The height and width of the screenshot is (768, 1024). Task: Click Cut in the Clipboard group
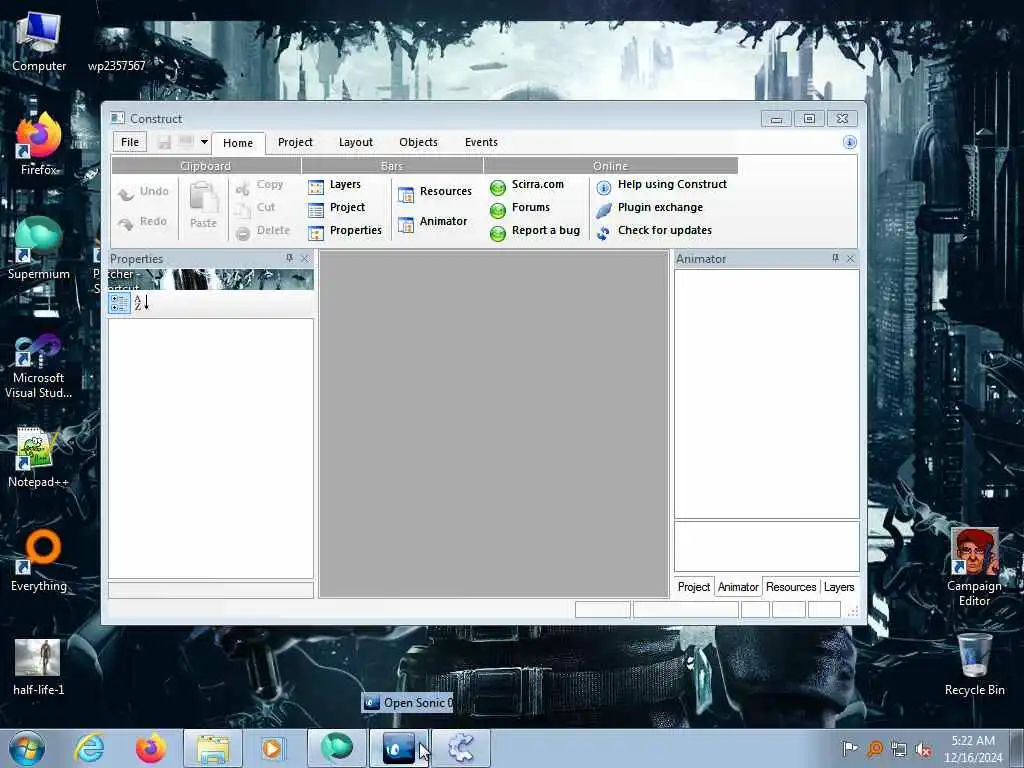[255, 208]
